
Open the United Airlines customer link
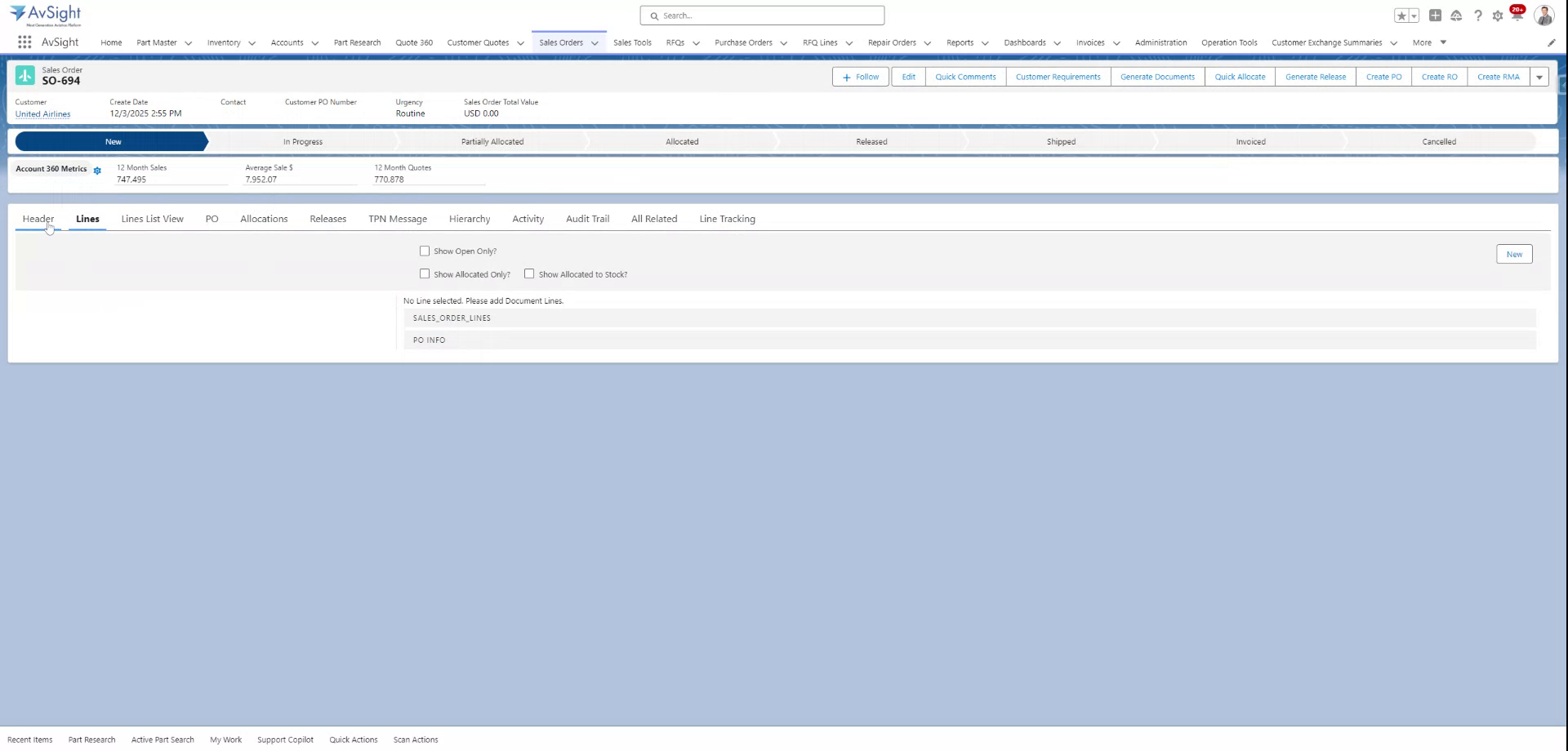coord(42,113)
